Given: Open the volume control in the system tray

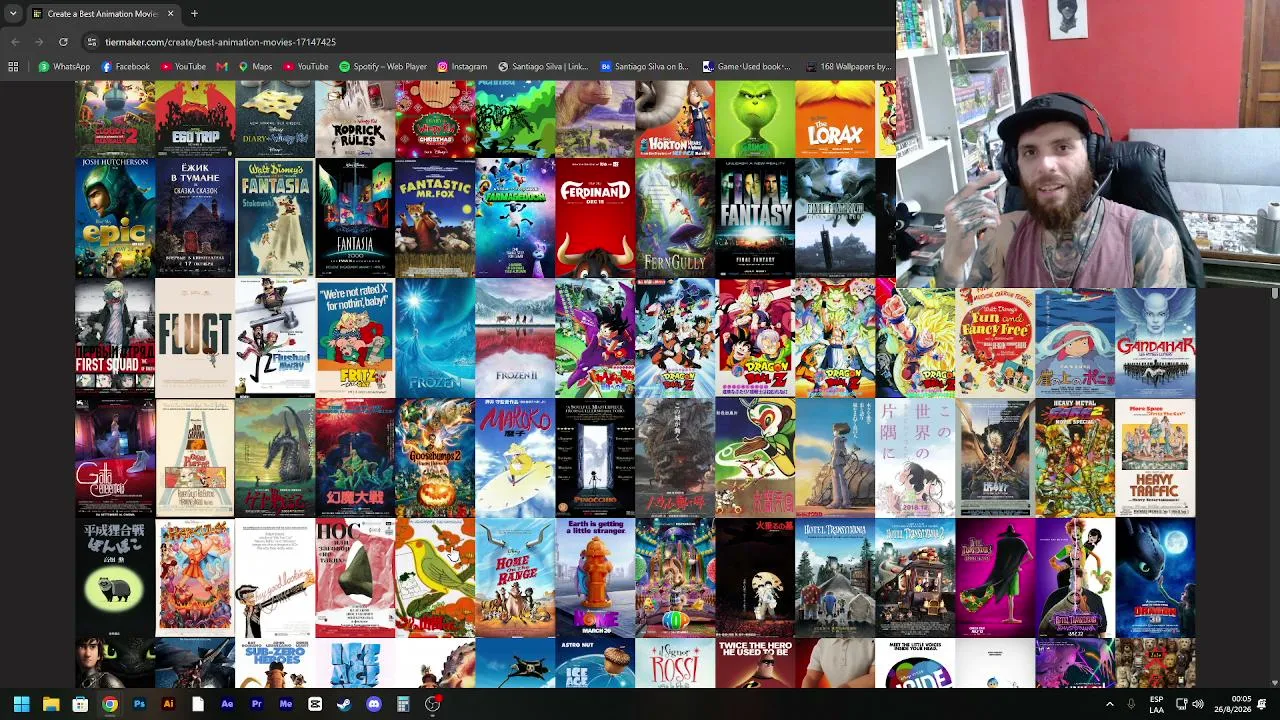Looking at the screenshot, I should 1198,704.
